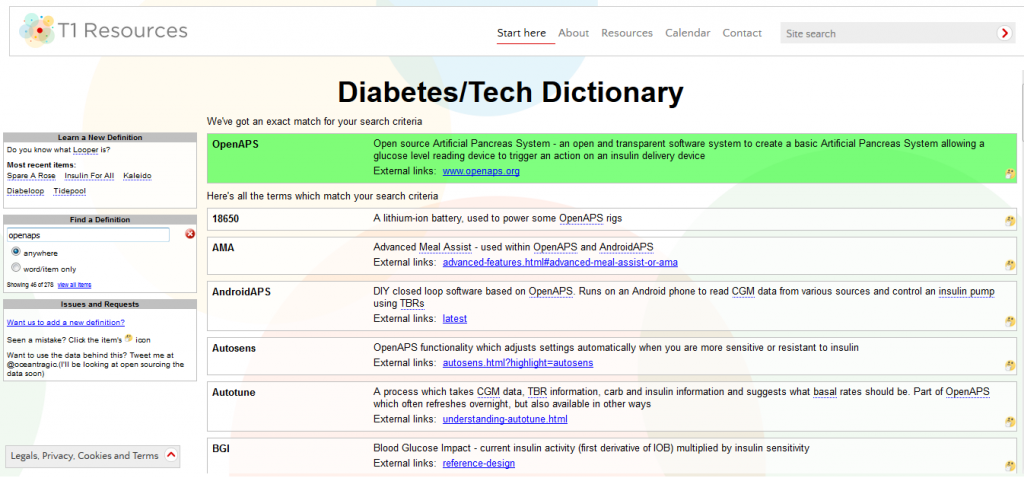Open the understanding-autotune.html link
The height and width of the screenshot is (478, 1024).
[505, 419]
